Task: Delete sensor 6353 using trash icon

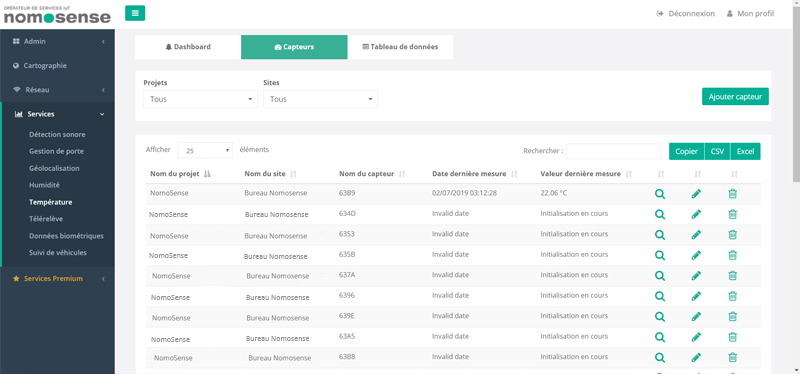Action: coord(732,235)
